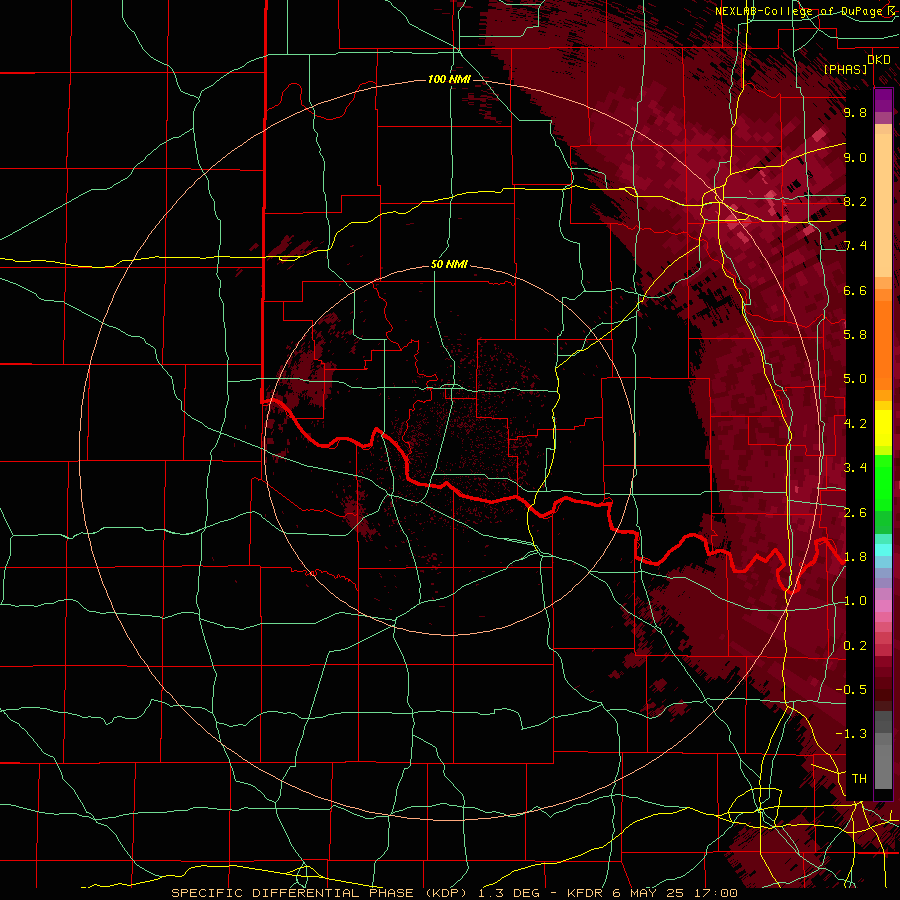The image size is (900, 900).
Task: Click the "SPECIFIC DIFFERENTIAL PHASE (KDP)" product title
Action: (x=322, y=893)
